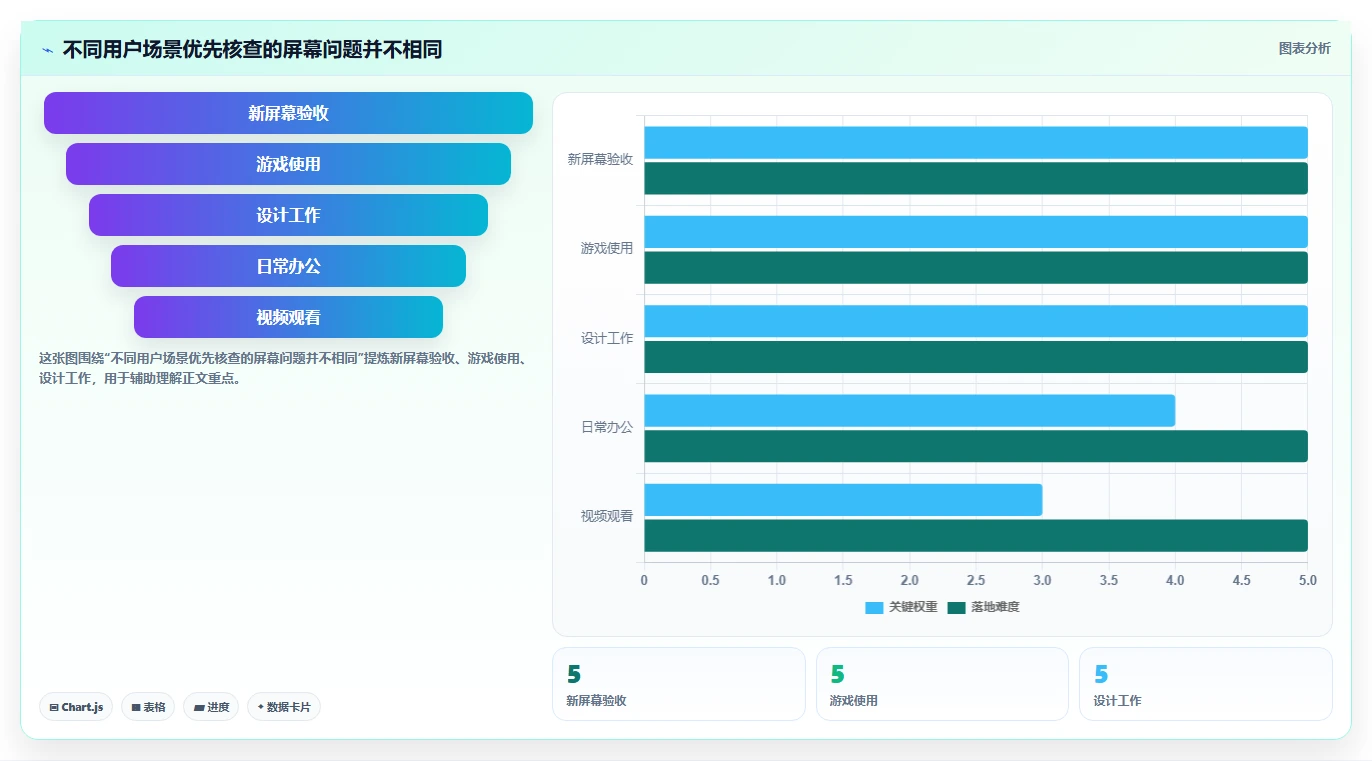Image resolution: width=1372 pixels, height=761 pixels.
Task: Click the green 落地难度 bar for 视频观看
Action: [x=976, y=535]
